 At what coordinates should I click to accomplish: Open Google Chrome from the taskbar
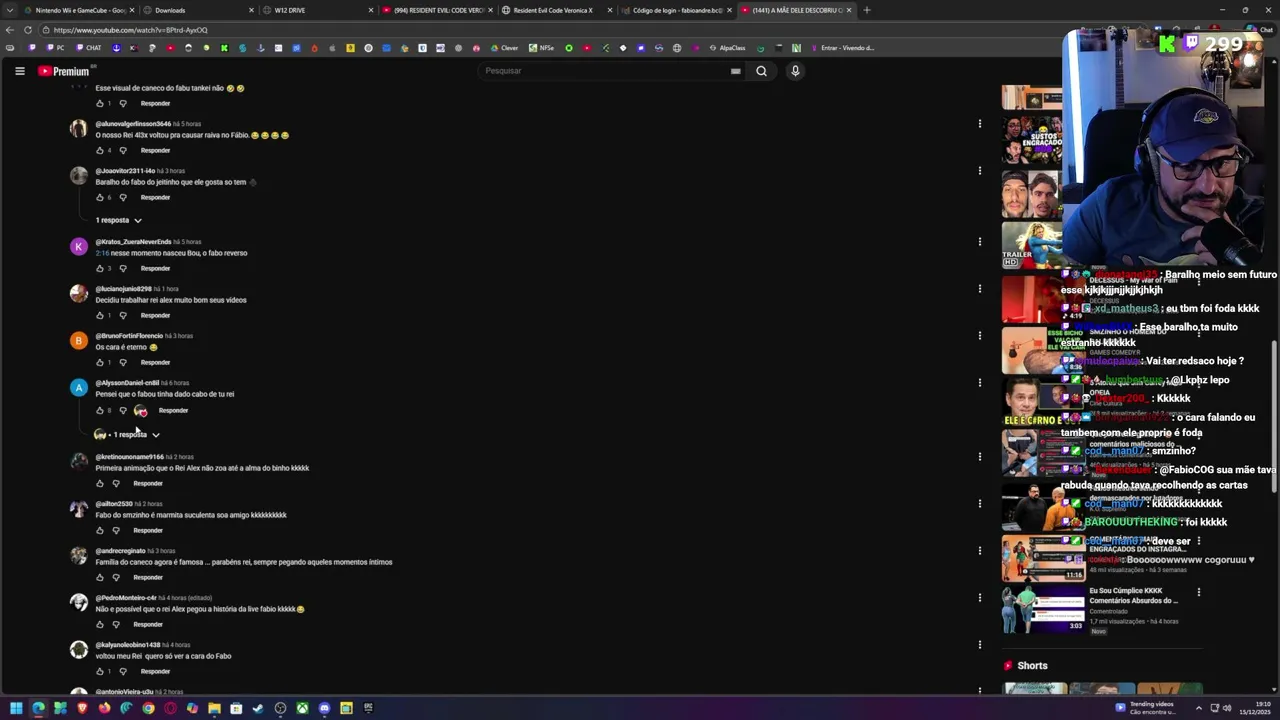[148, 708]
